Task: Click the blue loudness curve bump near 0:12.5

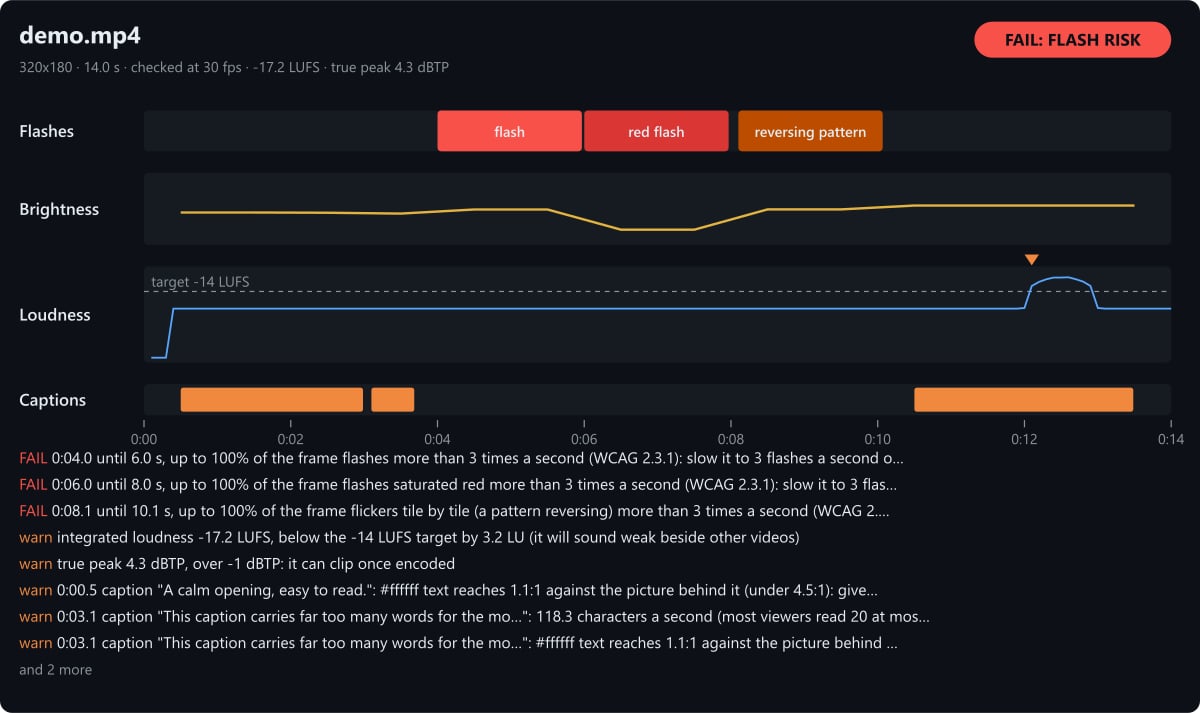Action: click(x=1063, y=278)
